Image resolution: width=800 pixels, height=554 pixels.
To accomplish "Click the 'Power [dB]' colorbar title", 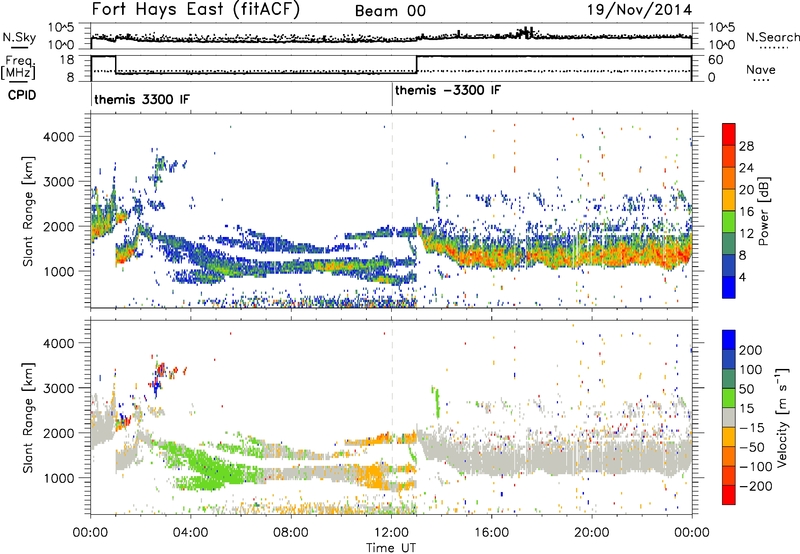I will pyautogui.click(x=764, y=211).
